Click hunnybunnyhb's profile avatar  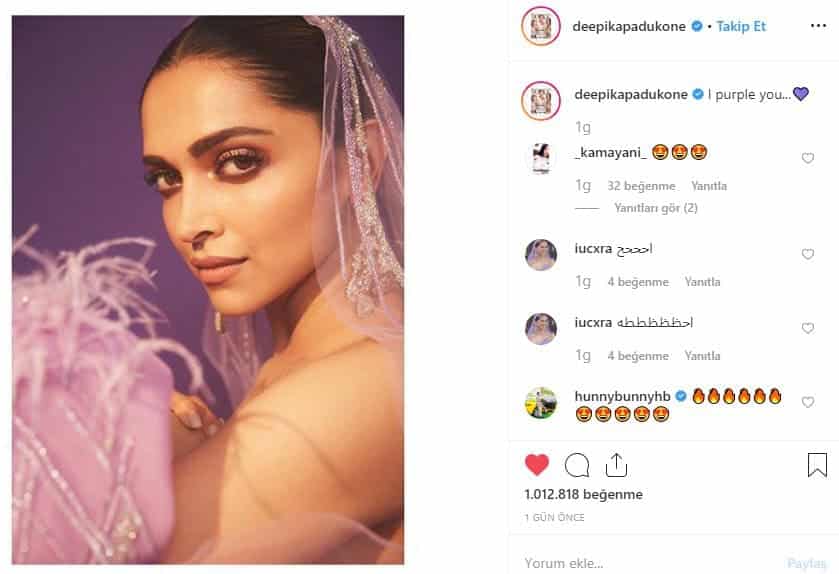pyautogui.click(x=541, y=402)
